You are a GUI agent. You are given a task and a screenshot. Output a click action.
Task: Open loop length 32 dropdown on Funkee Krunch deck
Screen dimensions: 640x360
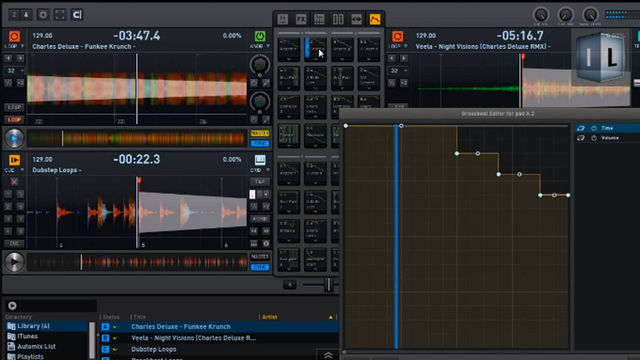(14, 71)
